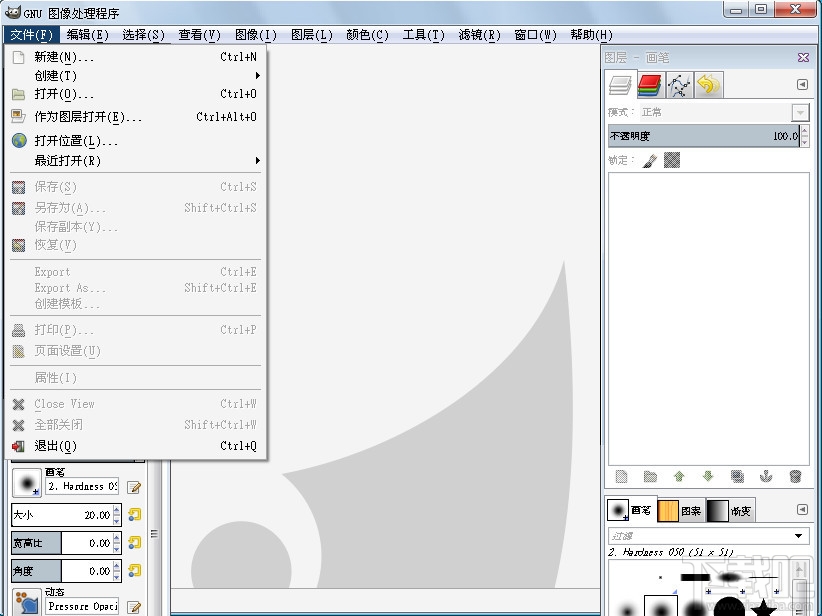822x616 pixels.
Task: Toggle lock pixels with the paintbrush icon
Action: [649, 160]
